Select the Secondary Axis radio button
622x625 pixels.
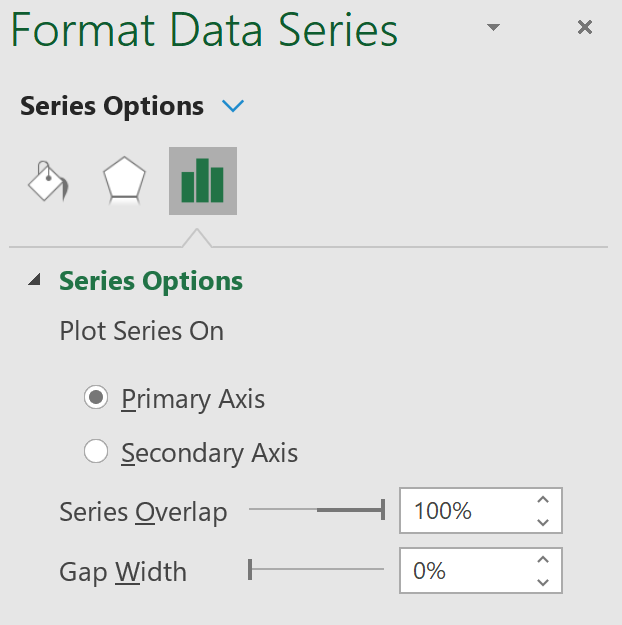coord(96,451)
